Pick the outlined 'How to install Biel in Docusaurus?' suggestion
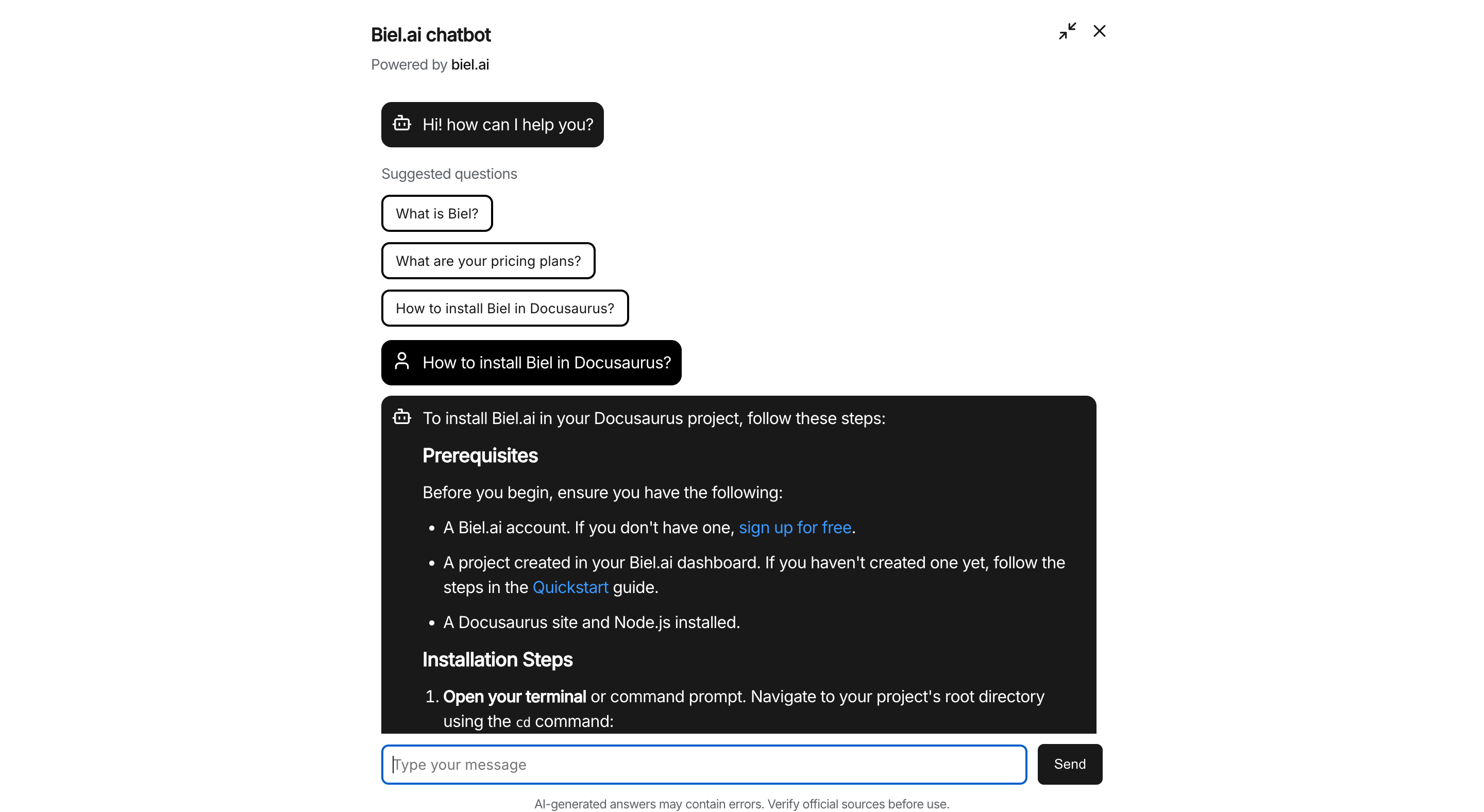 pos(504,308)
